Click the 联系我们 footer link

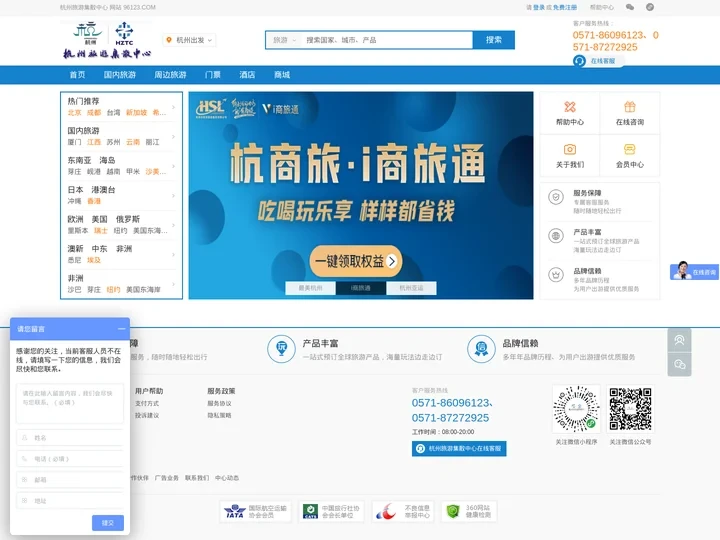tap(197, 478)
